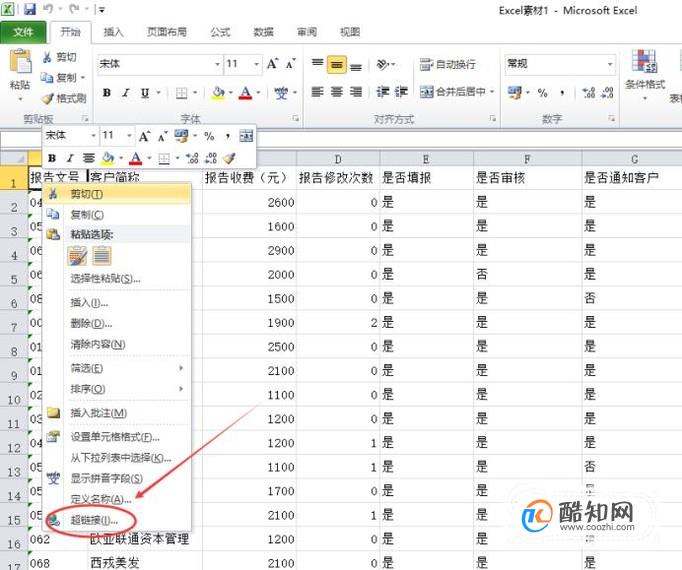Click the Format Painter (格式刷) in ribbon
The height and width of the screenshot is (570, 682).
tap(47, 98)
